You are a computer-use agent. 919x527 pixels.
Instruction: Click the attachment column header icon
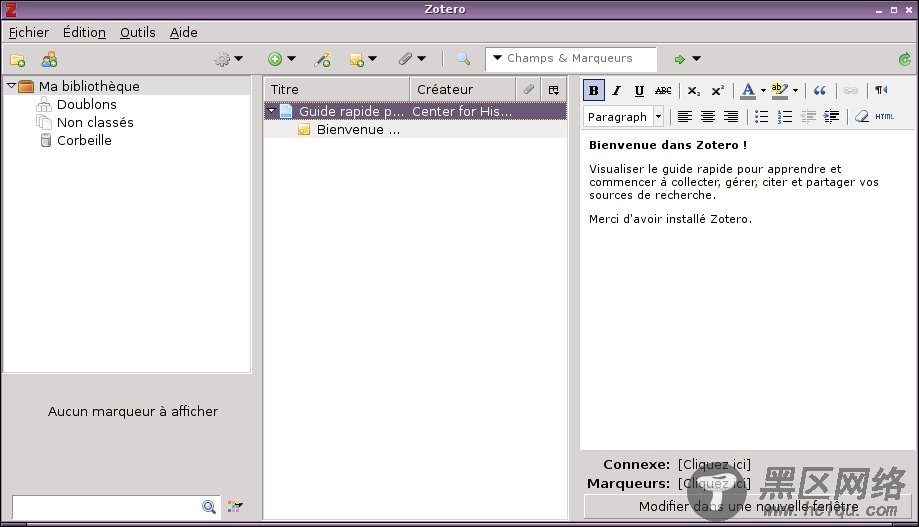point(529,89)
